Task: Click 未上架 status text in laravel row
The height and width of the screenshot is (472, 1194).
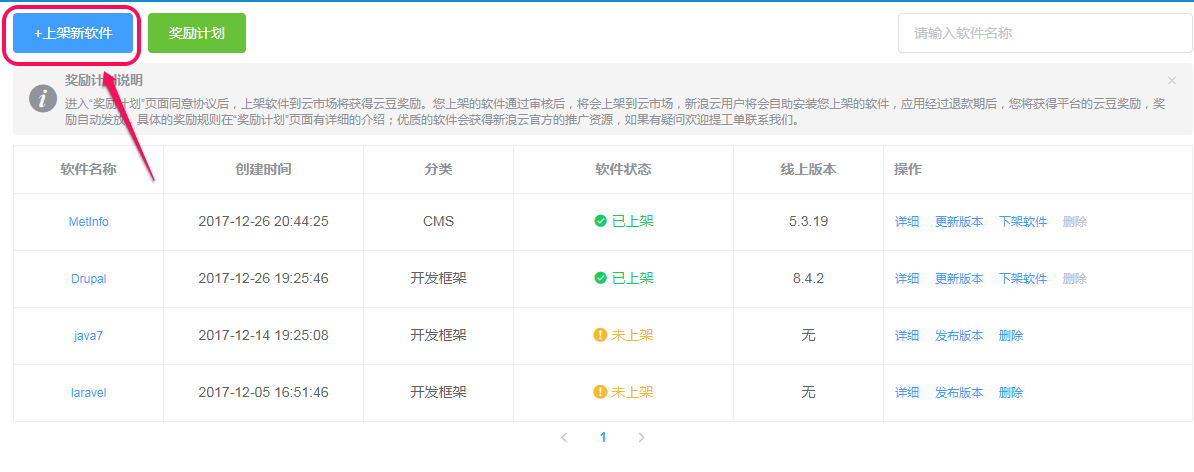Action: click(633, 393)
